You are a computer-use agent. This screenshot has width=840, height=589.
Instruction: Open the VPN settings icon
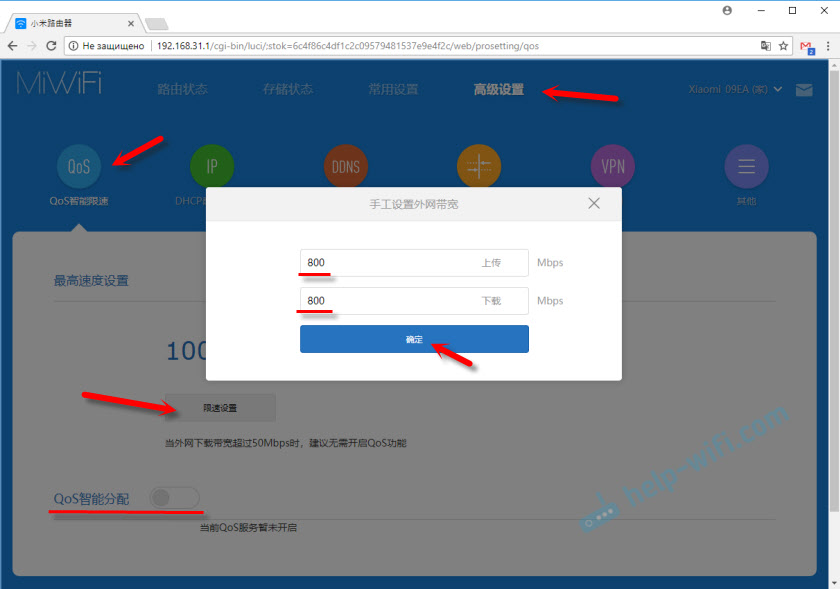click(613, 166)
